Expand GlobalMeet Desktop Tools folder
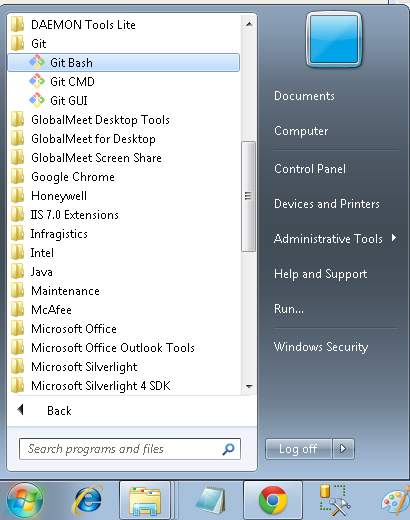The height and width of the screenshot is (520, 410). pos(123,119)
